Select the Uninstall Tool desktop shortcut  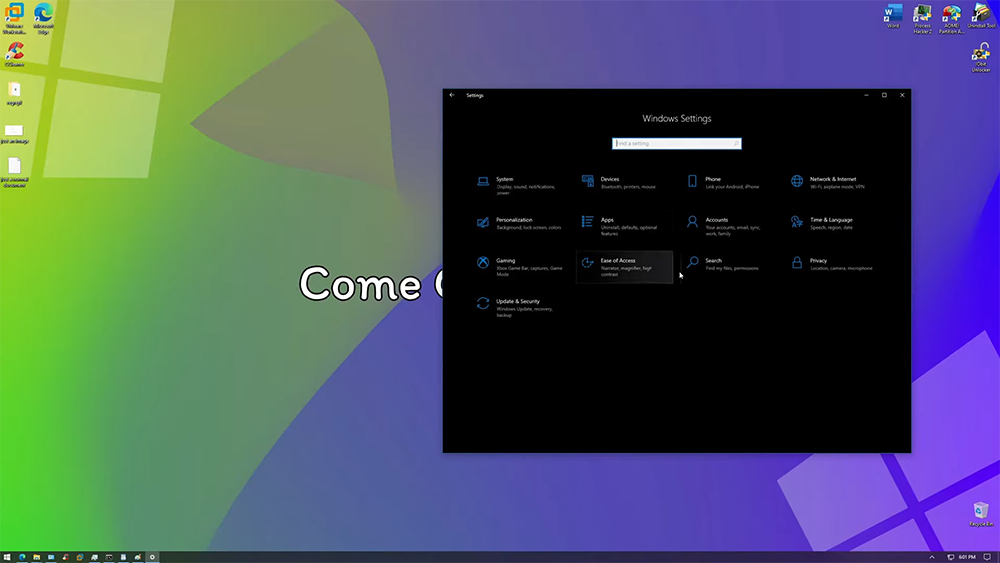[981, 16]
